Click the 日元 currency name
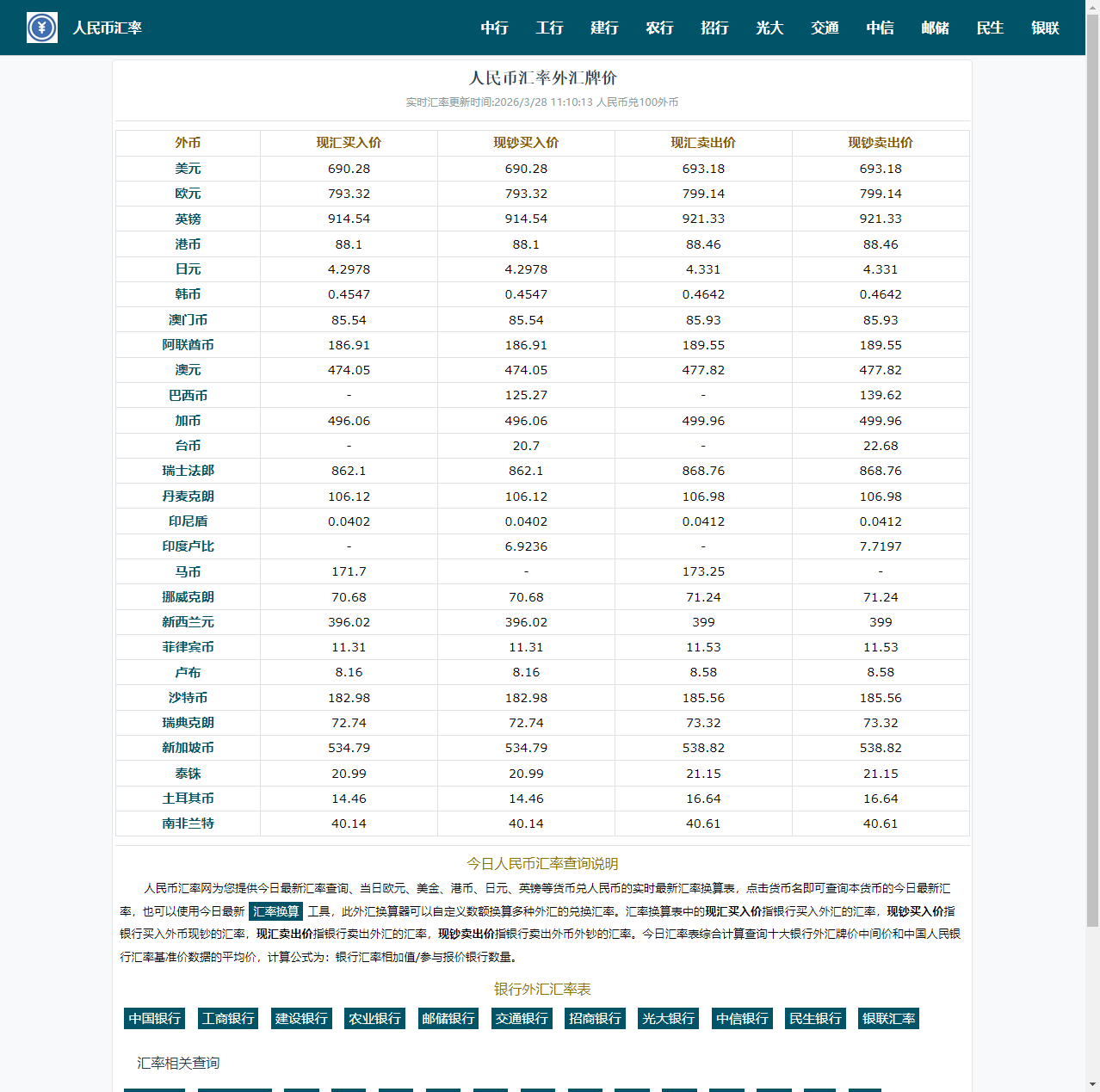Image resolution: width=1100 pixels, height=1092 pixels. click(x=188, y=269)
